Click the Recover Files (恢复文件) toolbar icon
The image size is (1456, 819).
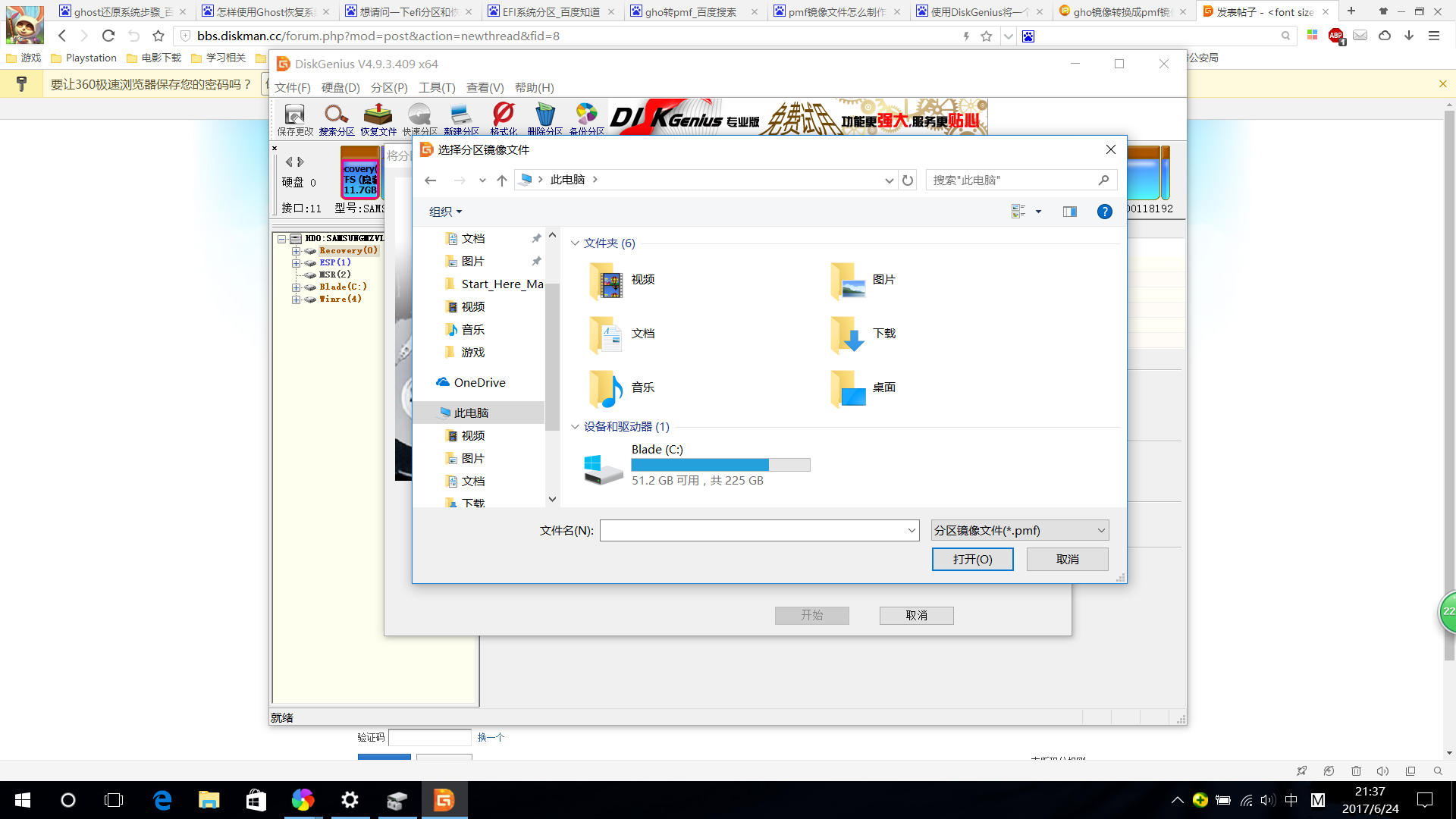coord(378,119)
